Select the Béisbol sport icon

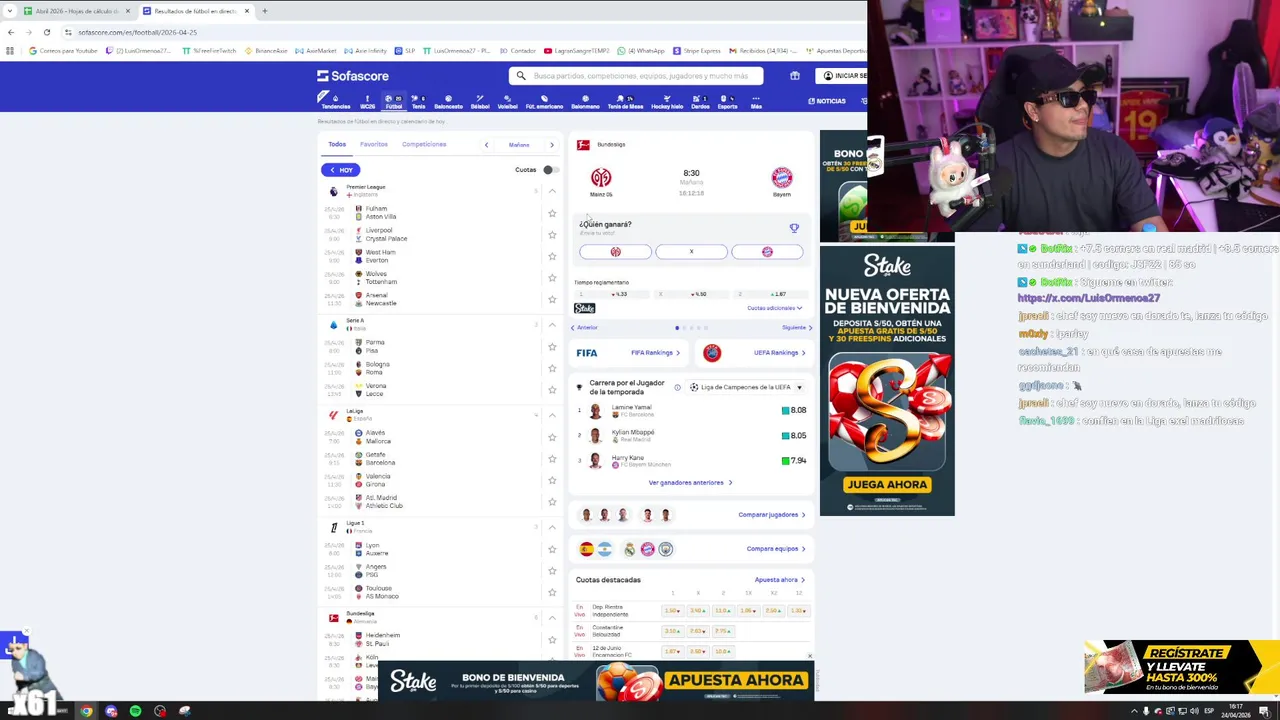(x=480, y=102)
